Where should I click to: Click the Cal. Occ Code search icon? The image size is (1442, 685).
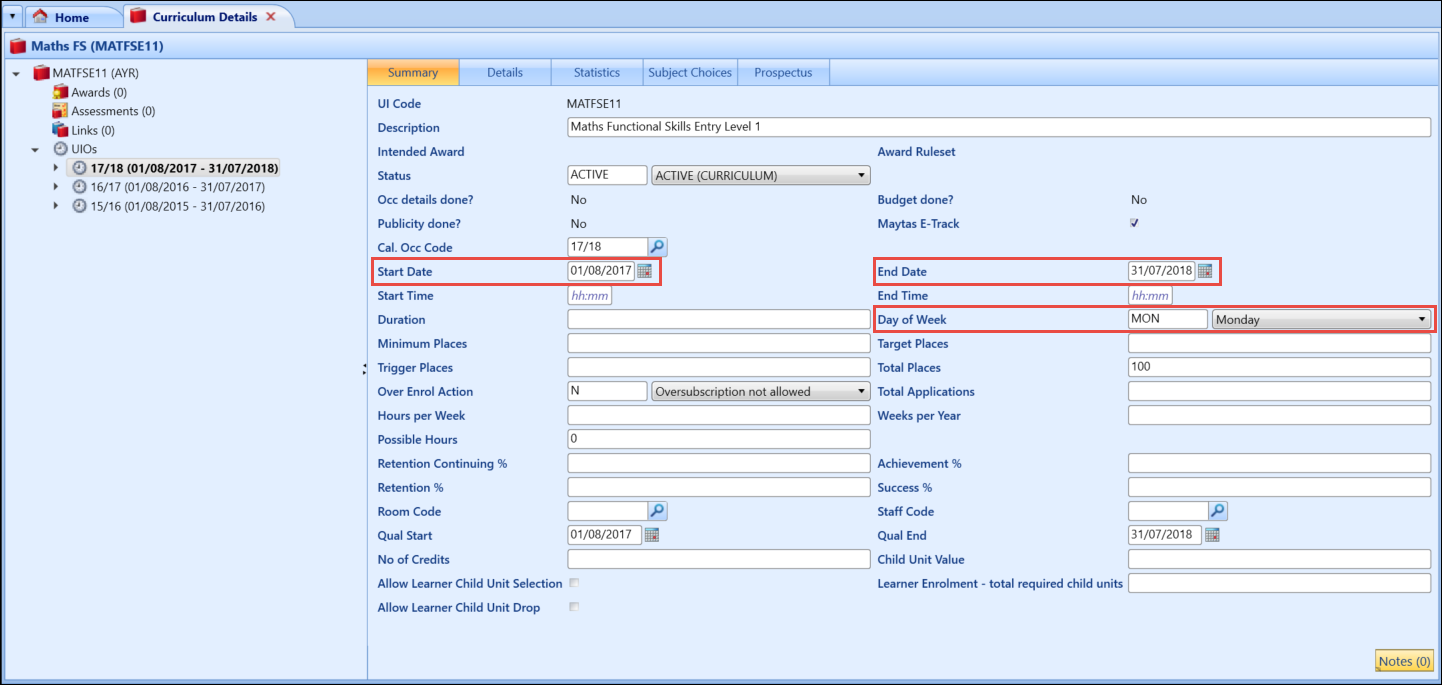point(657,247)
